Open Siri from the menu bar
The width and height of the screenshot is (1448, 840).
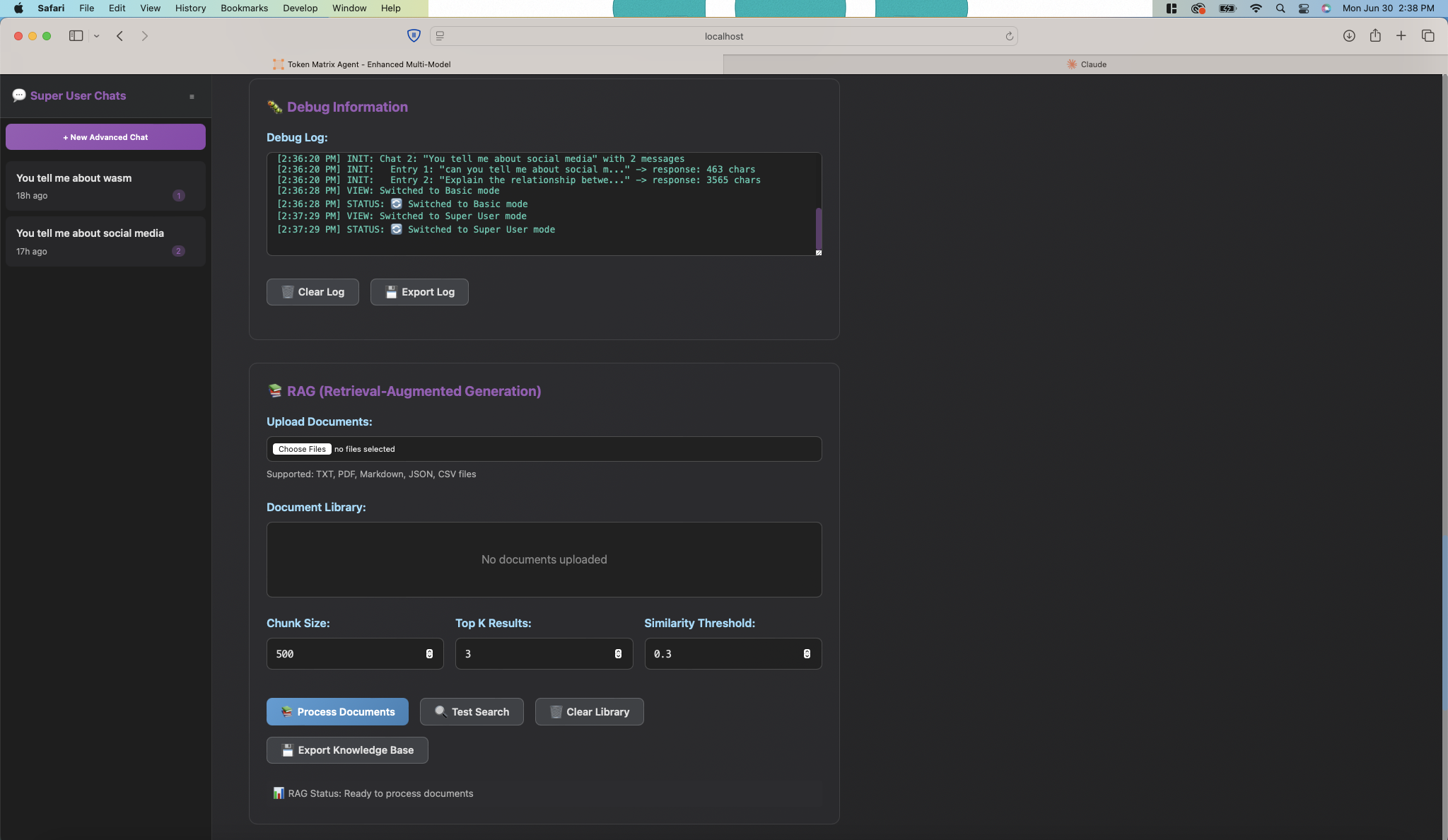(1326, 8)
